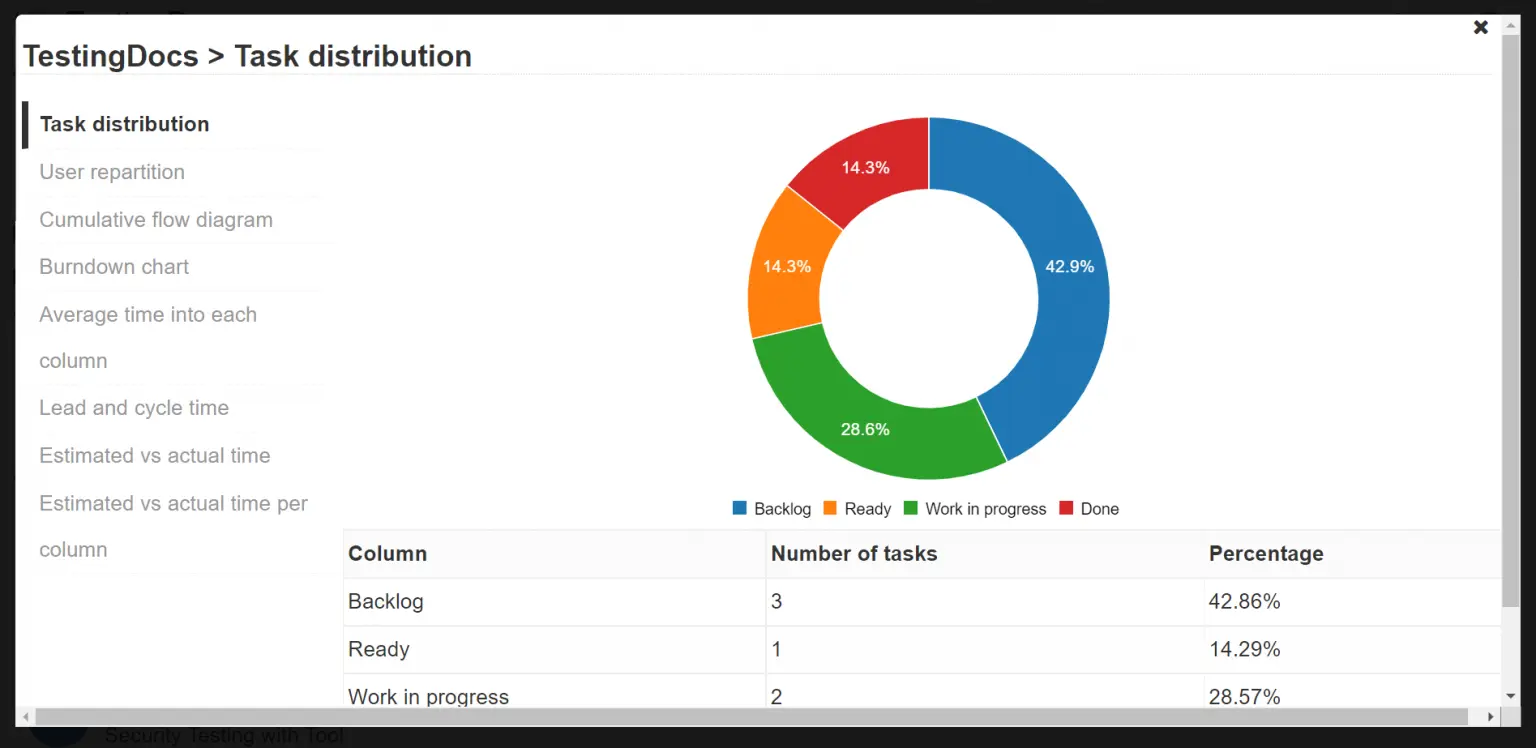This screenshot has width=1536, height=748.
Task: Open Lead and cycle time report
Action: click(x=134, y=408)
